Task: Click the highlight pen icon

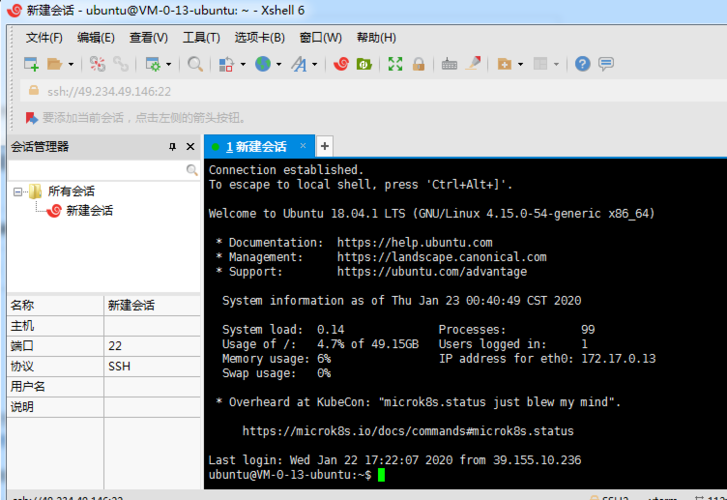Action: [x=473, y=64]
